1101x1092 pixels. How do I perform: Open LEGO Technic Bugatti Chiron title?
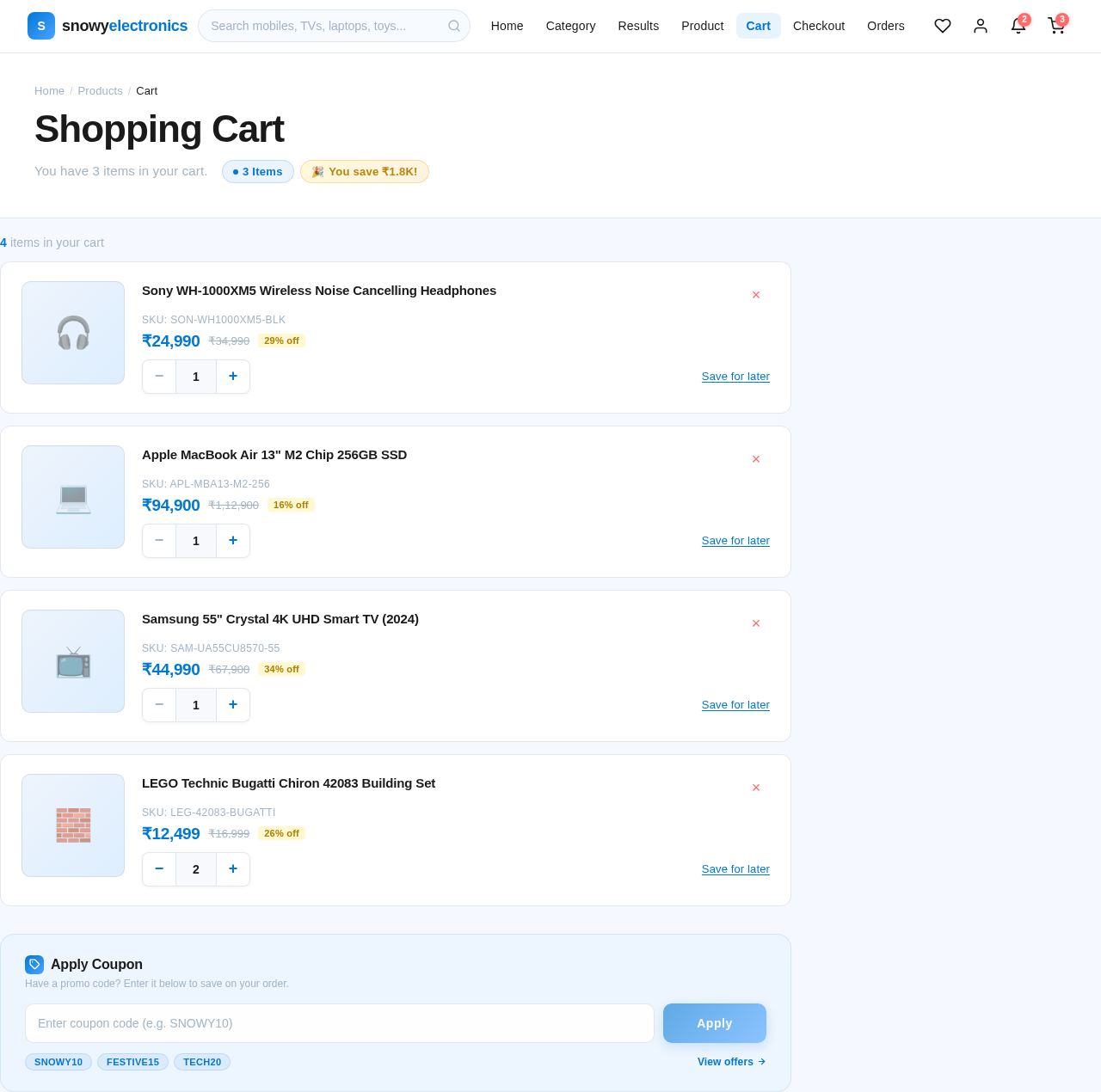[x=289, y=783]
